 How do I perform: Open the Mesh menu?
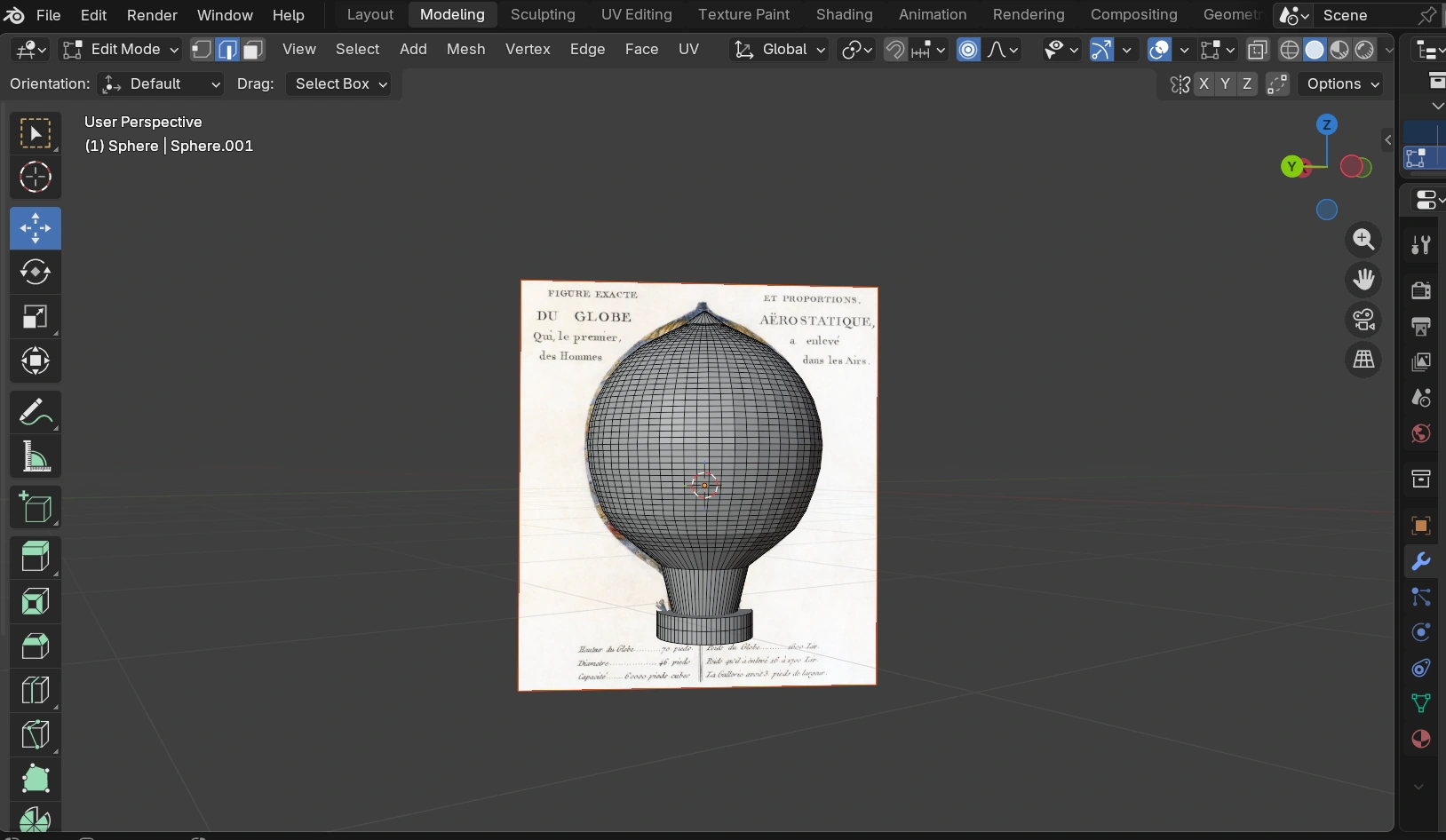tap(465, 49)
